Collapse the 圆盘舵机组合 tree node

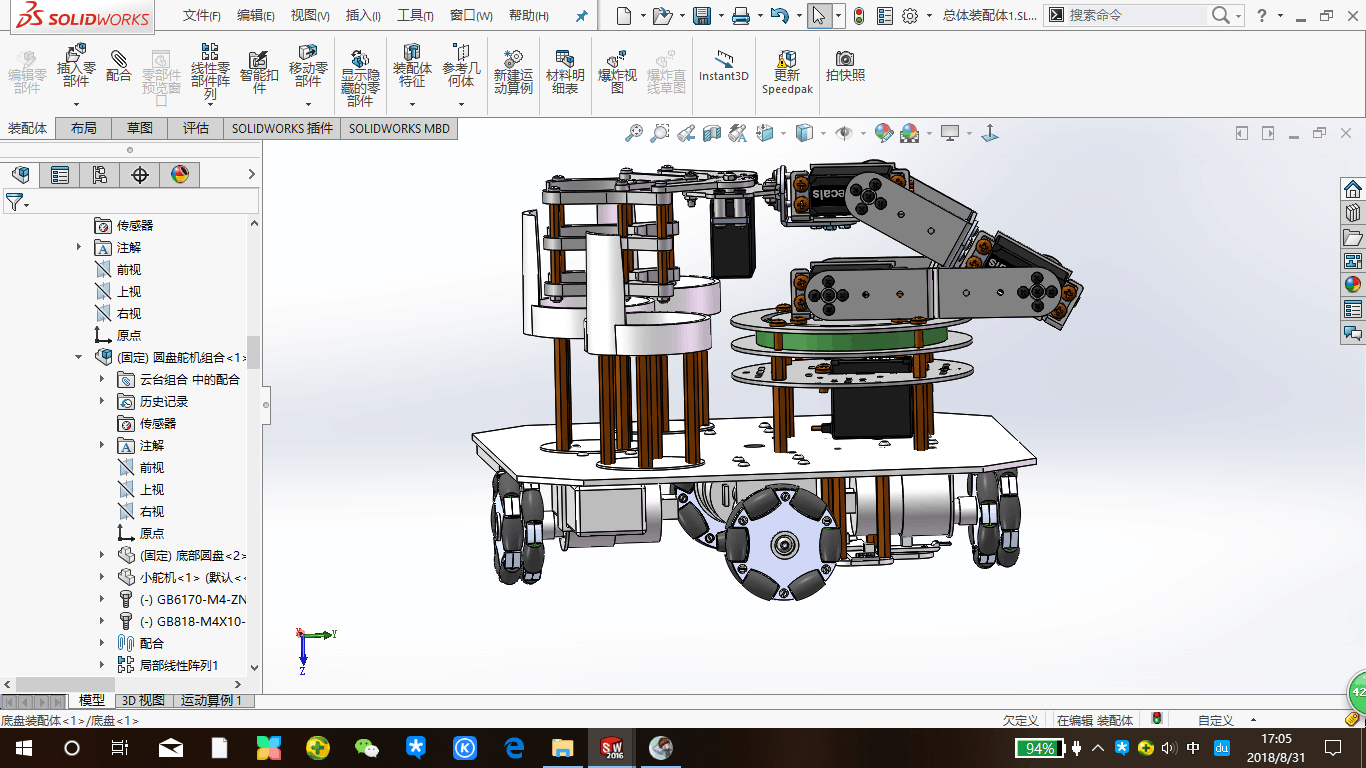click(79, 357)
